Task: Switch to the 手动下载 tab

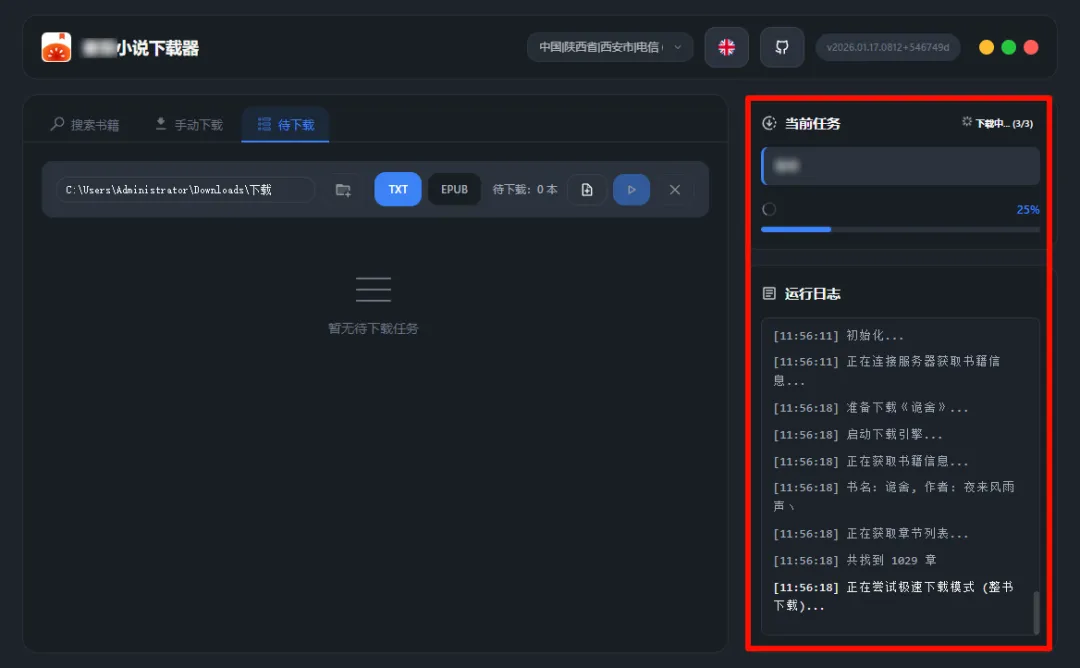Action: [189, 125]
